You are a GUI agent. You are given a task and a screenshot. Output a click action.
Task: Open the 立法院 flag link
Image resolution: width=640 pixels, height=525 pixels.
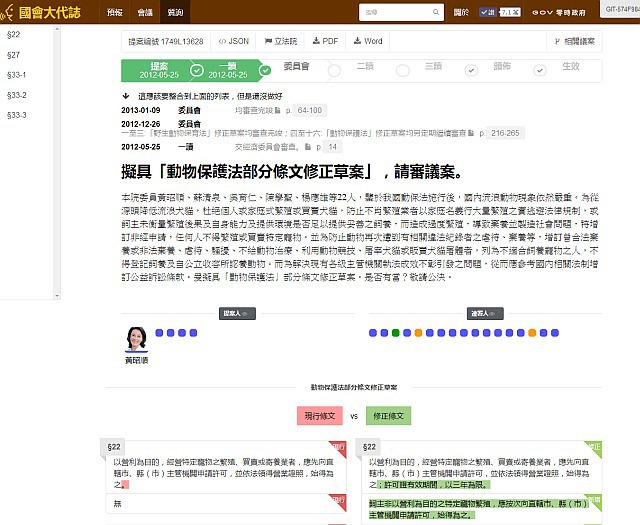point(281,41)
